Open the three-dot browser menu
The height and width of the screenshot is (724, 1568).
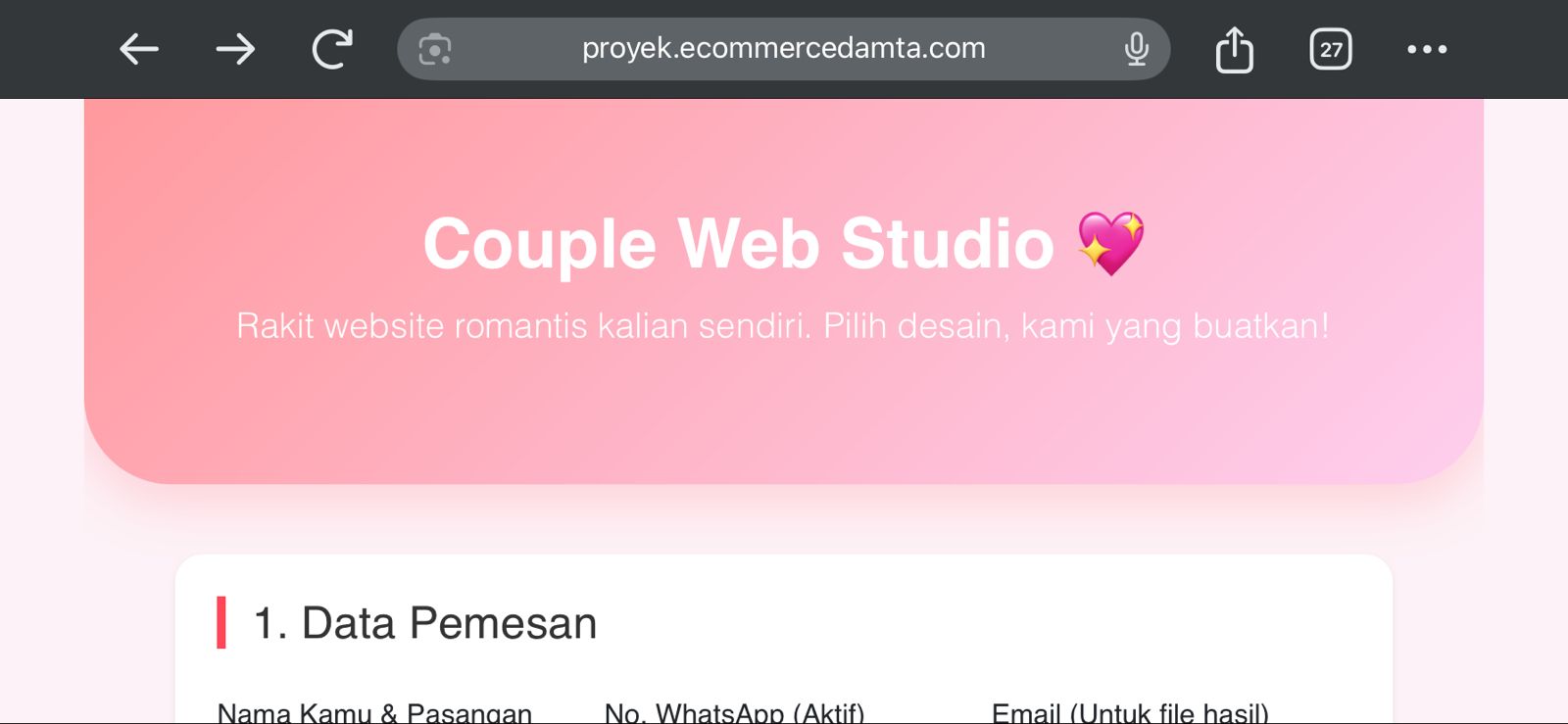click(x=1427, y=49)
